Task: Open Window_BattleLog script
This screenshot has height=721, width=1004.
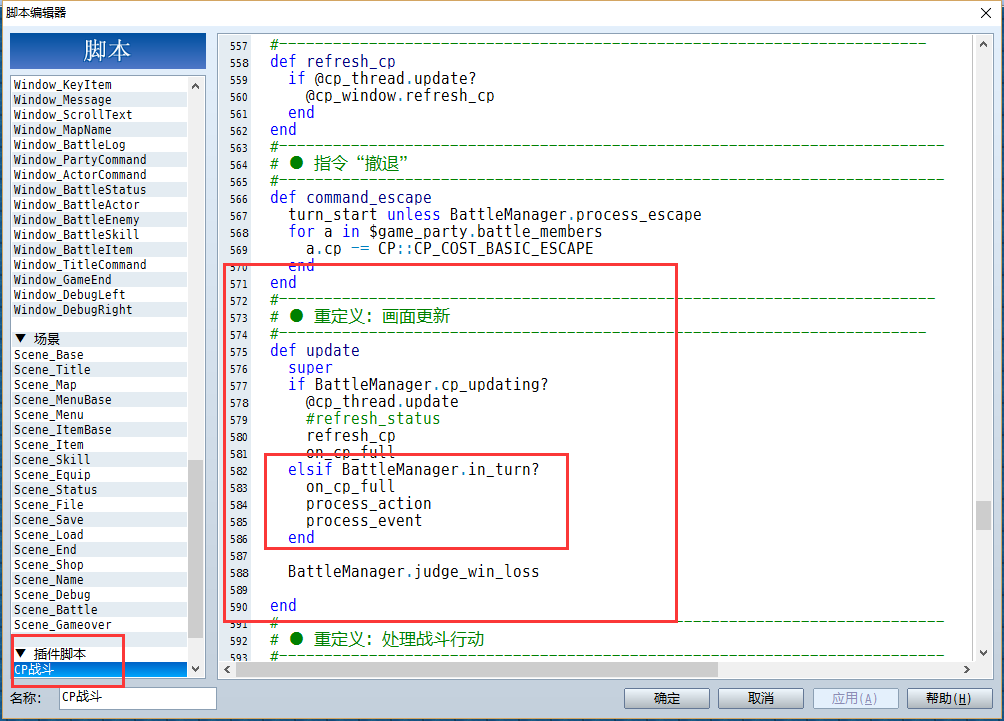Action: pyautogui.click(x=100, y=145)
